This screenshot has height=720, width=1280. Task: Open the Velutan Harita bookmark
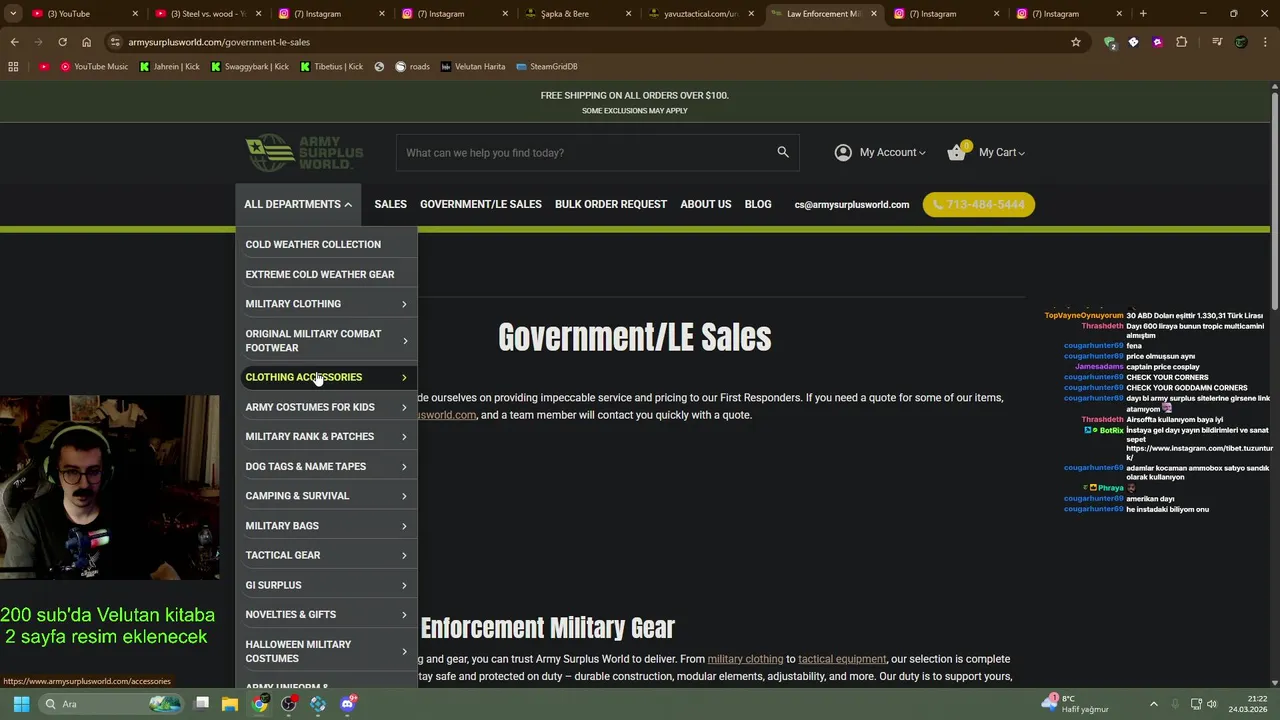(x=473, y=66)
